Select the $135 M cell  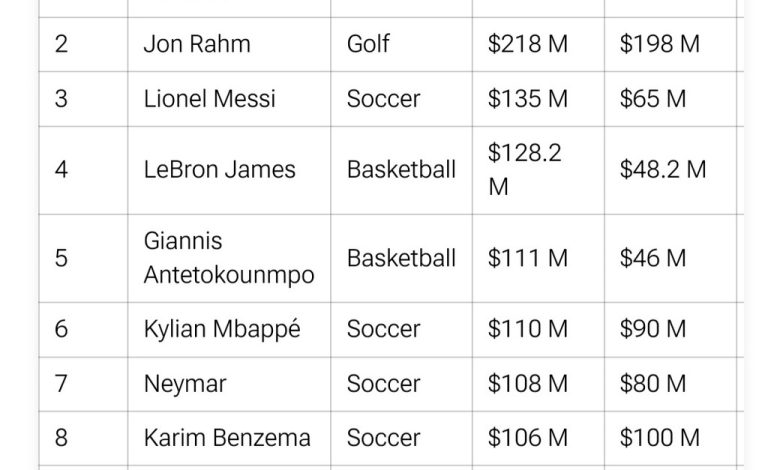(528, 99)
